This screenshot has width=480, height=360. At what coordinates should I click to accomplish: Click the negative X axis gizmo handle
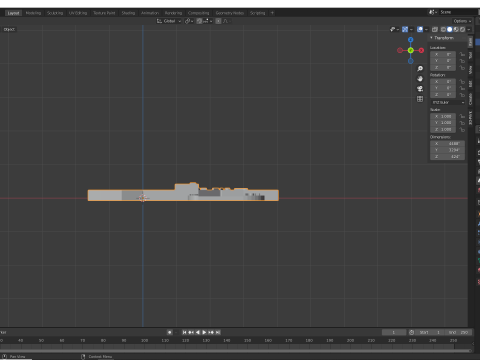[x=400, y=50]
